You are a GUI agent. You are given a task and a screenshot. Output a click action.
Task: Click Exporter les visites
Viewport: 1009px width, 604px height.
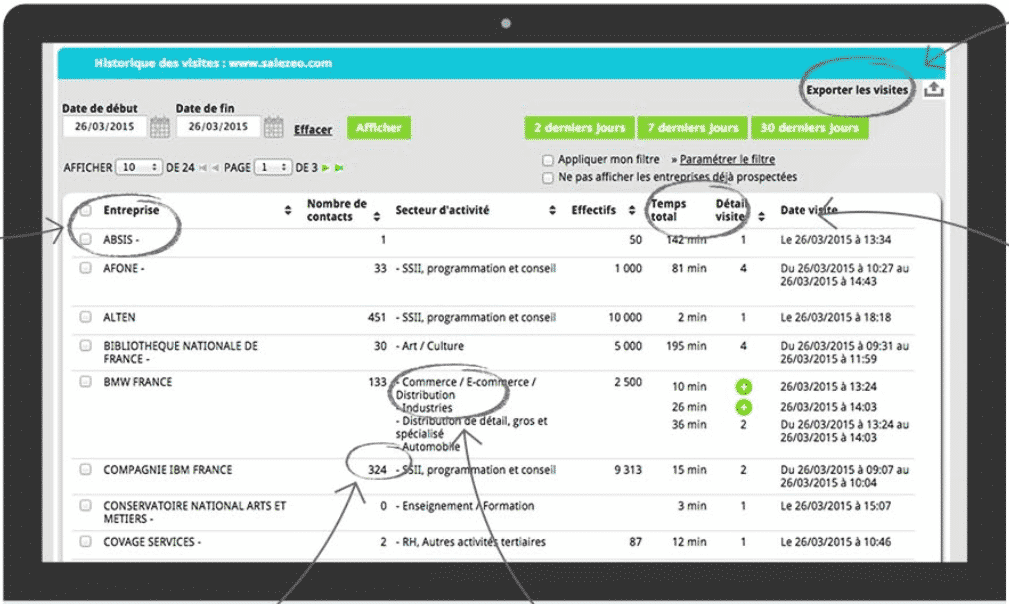tap(857, 90)
